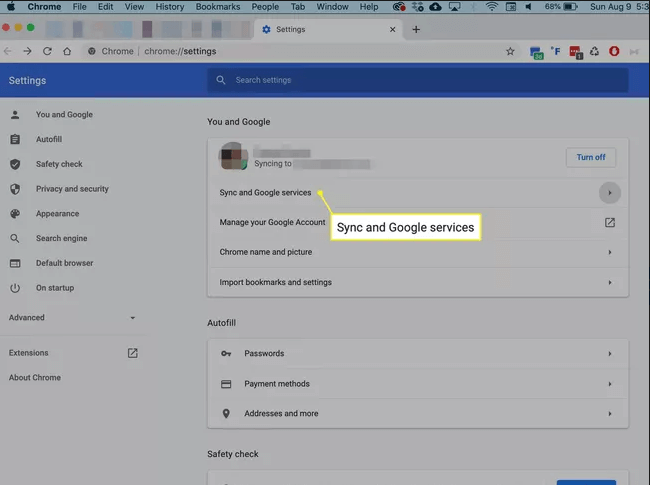Click Manage your Google Account text

point(272,223)
